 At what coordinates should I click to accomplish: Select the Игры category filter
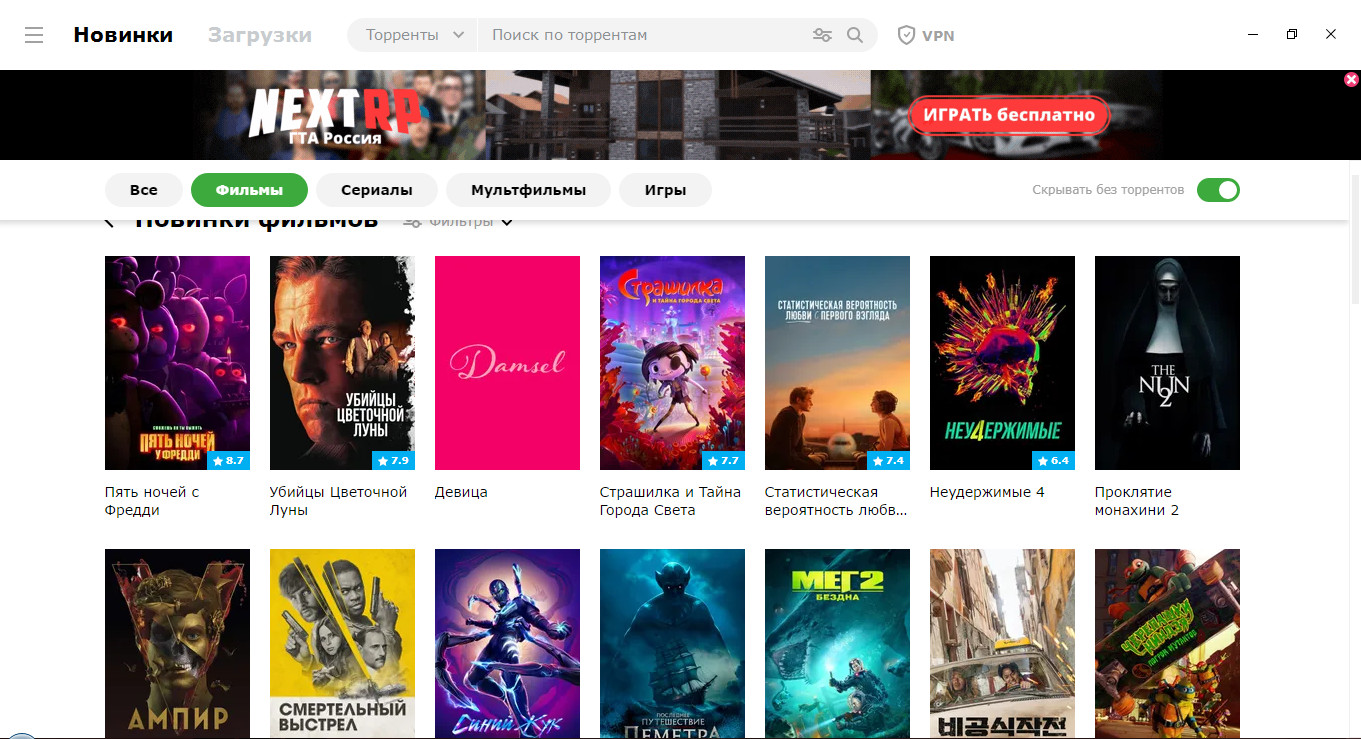pos(665,190)
